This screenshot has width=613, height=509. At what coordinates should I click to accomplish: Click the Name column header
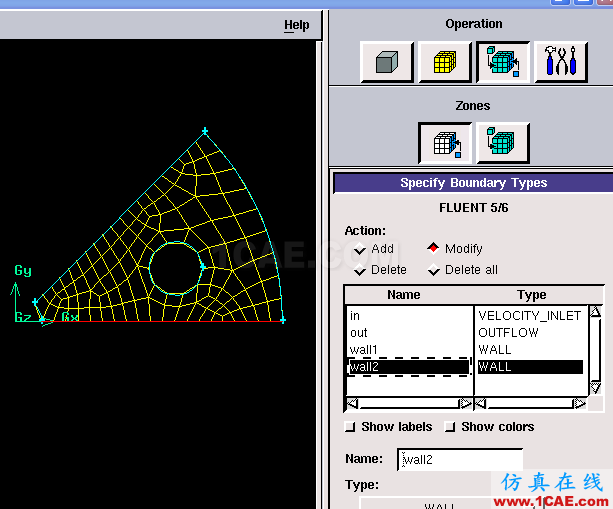tap(403, 295)
